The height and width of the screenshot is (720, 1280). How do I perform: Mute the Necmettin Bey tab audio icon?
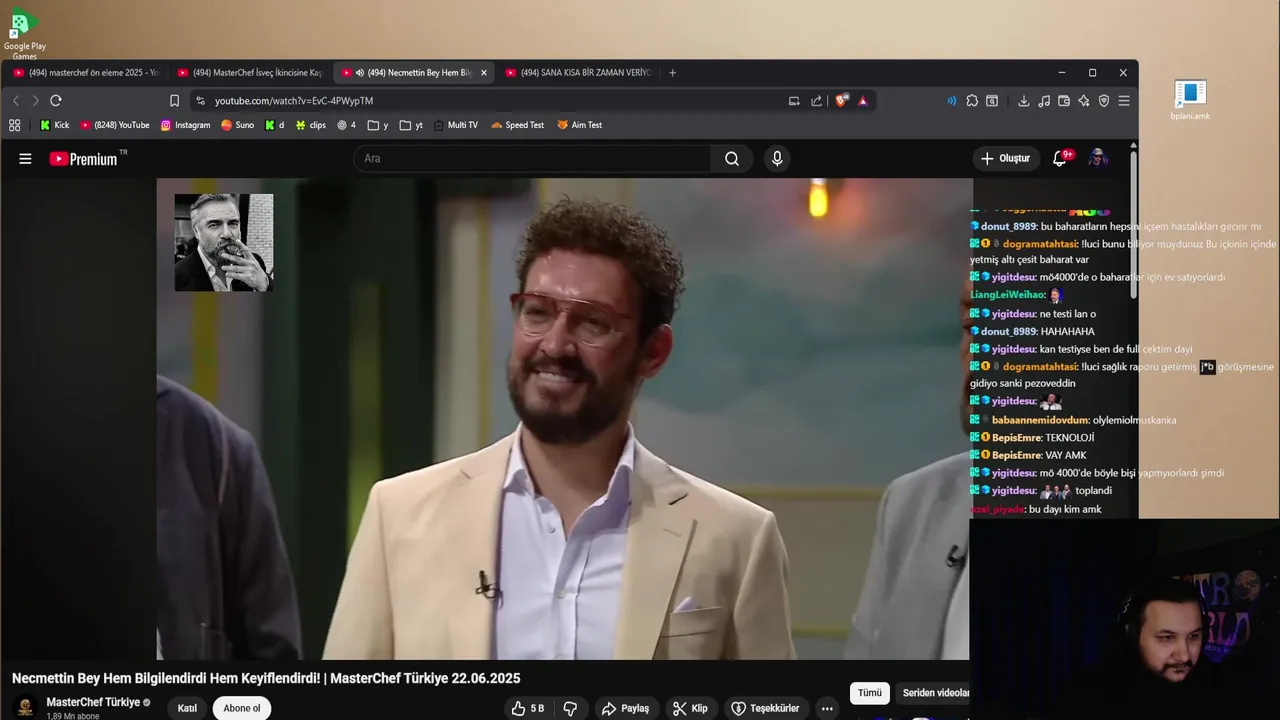point(360,73)
